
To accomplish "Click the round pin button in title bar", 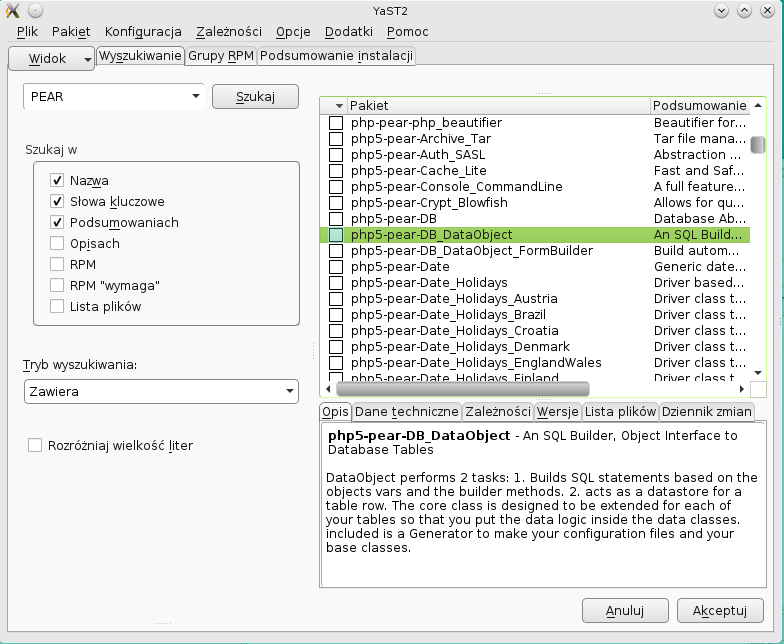I will 35,10.
